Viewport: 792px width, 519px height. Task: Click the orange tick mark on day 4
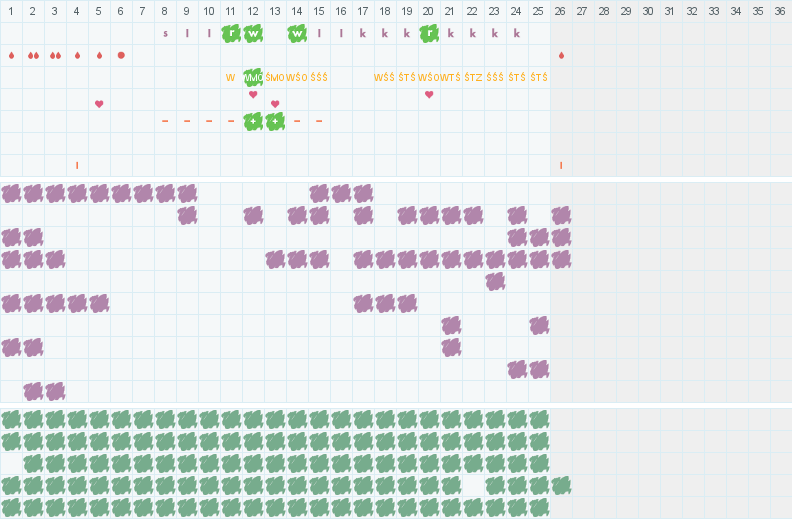(77, 165)
